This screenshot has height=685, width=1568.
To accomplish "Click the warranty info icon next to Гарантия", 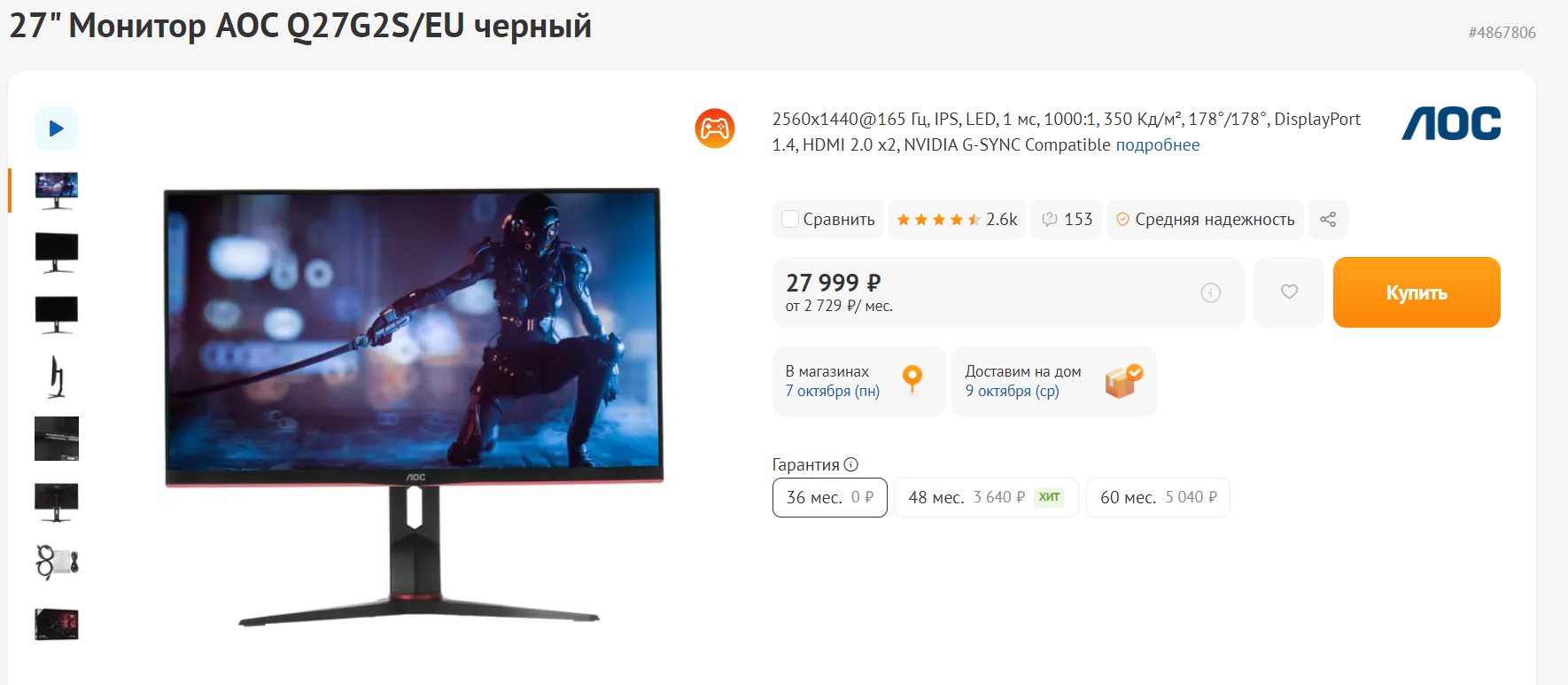I will click(x=851, y=464).
